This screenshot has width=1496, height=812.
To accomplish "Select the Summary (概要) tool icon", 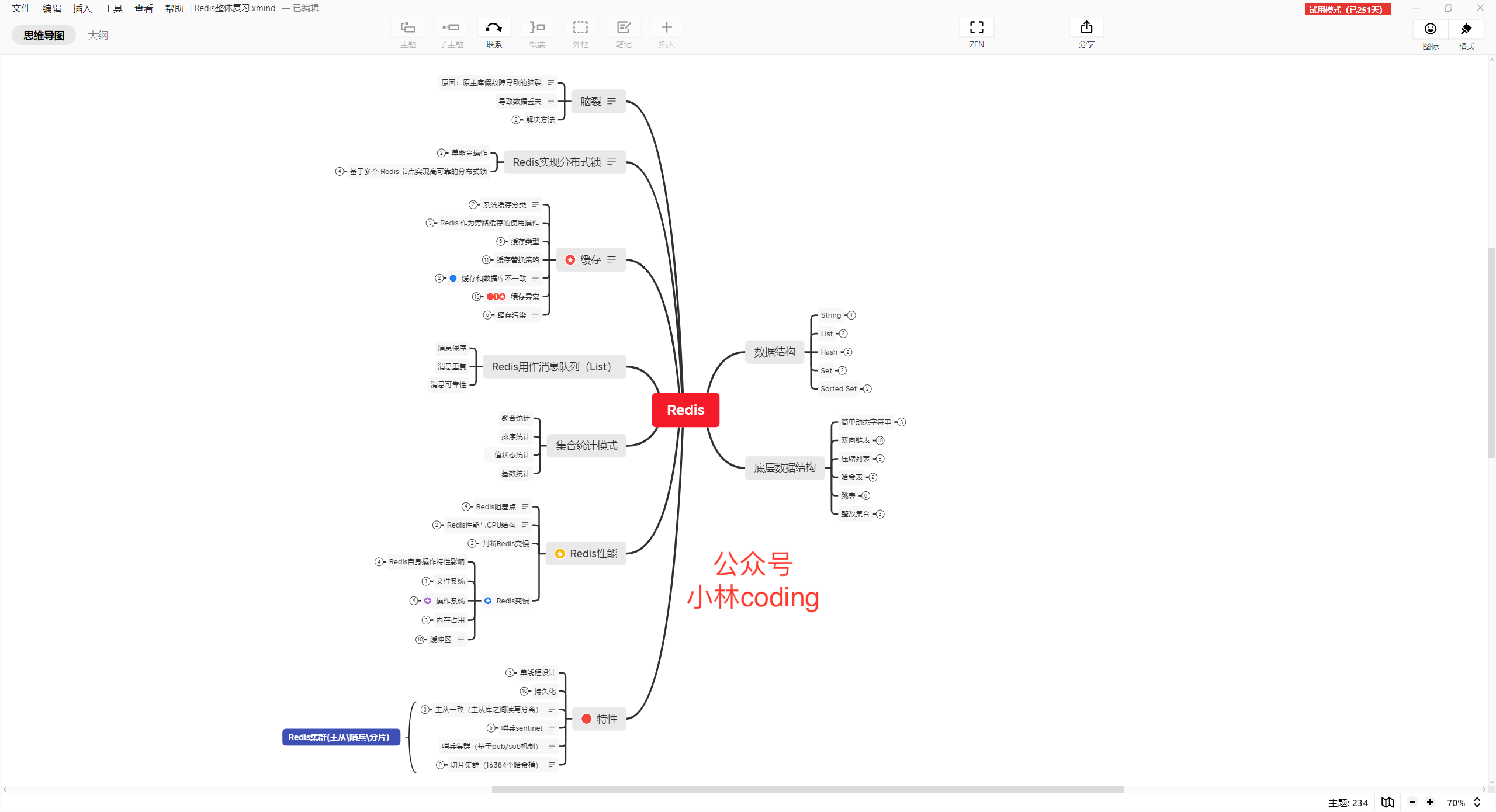I will coord(537,27).
